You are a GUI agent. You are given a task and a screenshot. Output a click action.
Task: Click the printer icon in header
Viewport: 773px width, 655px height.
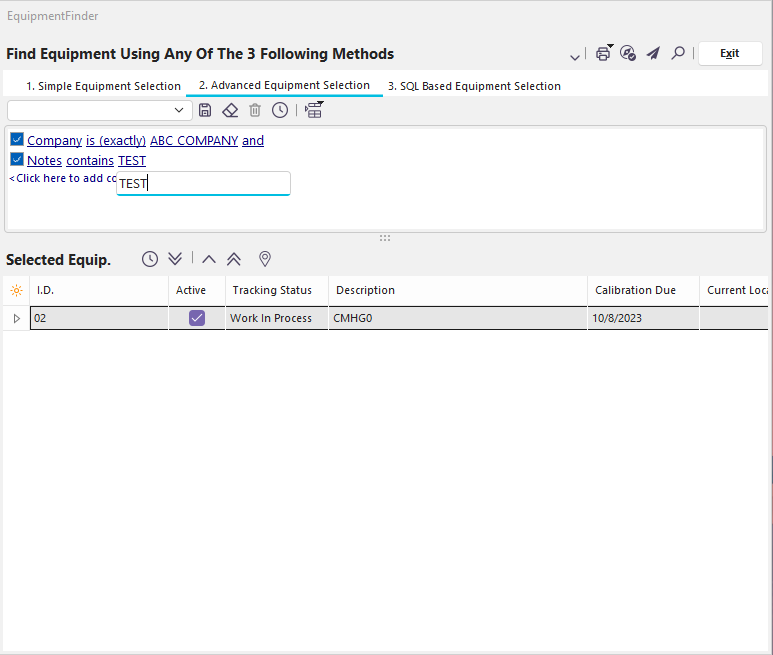pos(603,53)
